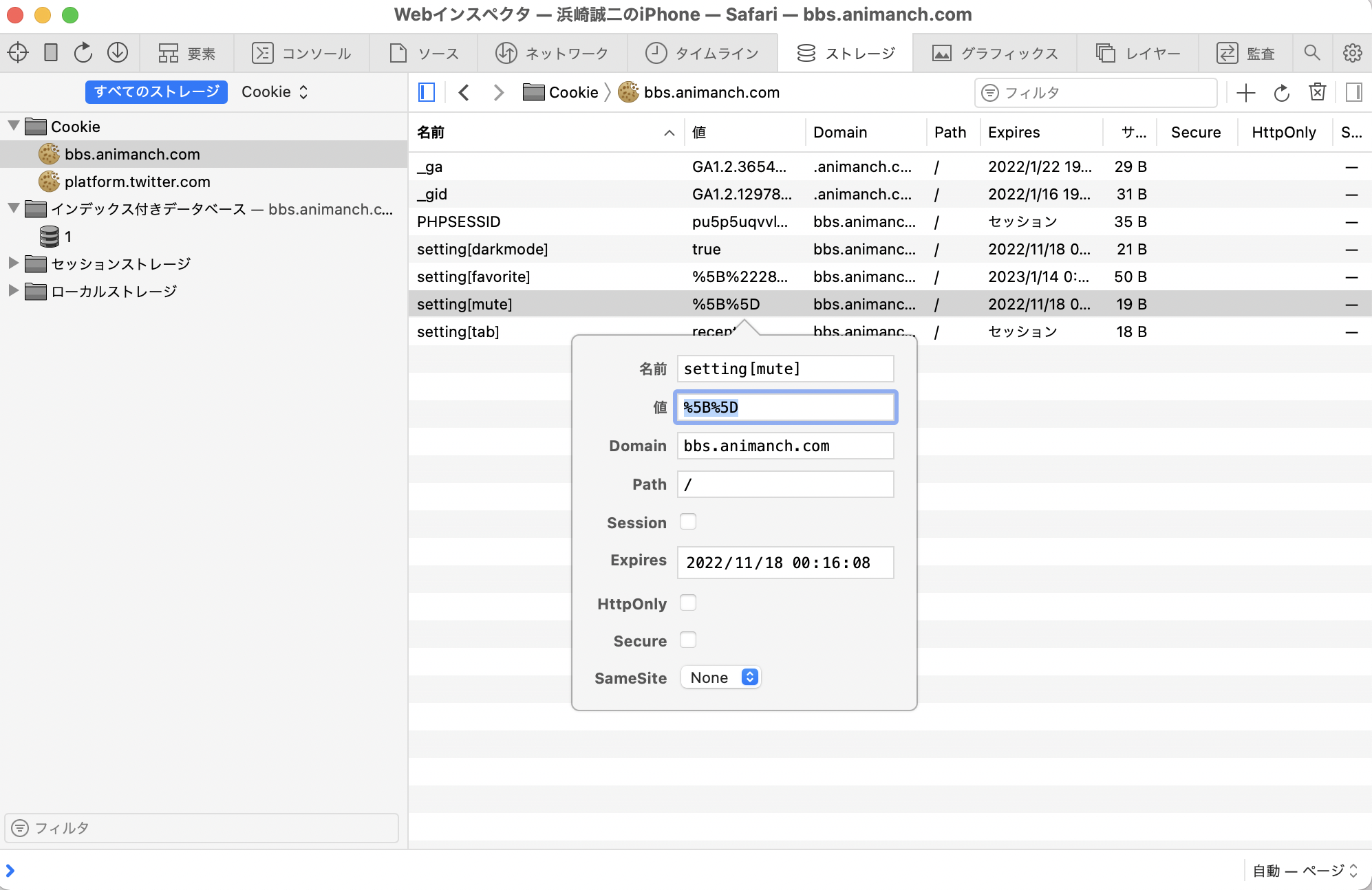
Task: Open the レイヤー tab
Action: (x=1138, y=53)
